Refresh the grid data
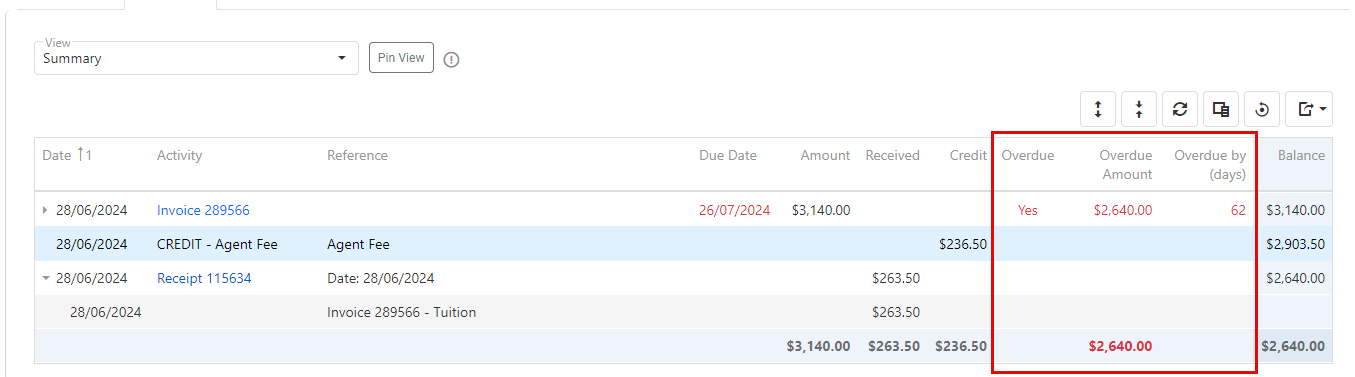Image resolution: width=1355 pixels, height=377 pixels. coord(1180,109)
